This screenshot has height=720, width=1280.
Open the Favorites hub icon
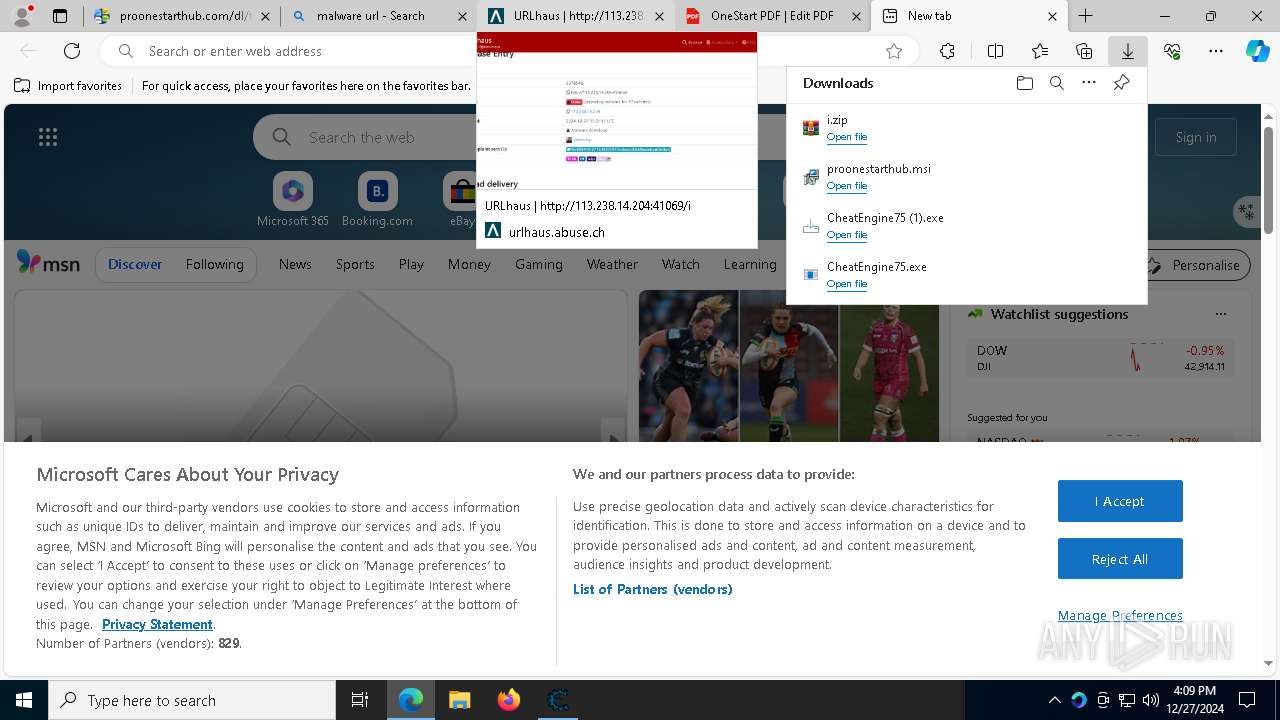1040,51
